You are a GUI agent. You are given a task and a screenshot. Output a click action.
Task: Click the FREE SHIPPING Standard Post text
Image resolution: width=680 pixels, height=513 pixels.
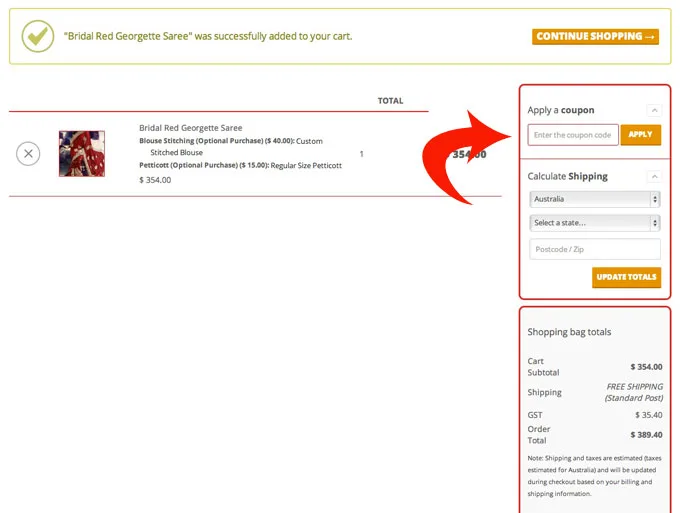[634, 392]
